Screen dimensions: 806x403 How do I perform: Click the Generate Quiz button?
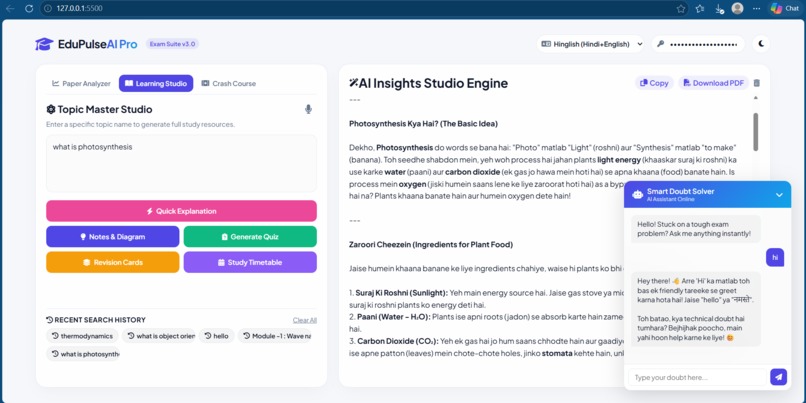(x=250, y=236)
